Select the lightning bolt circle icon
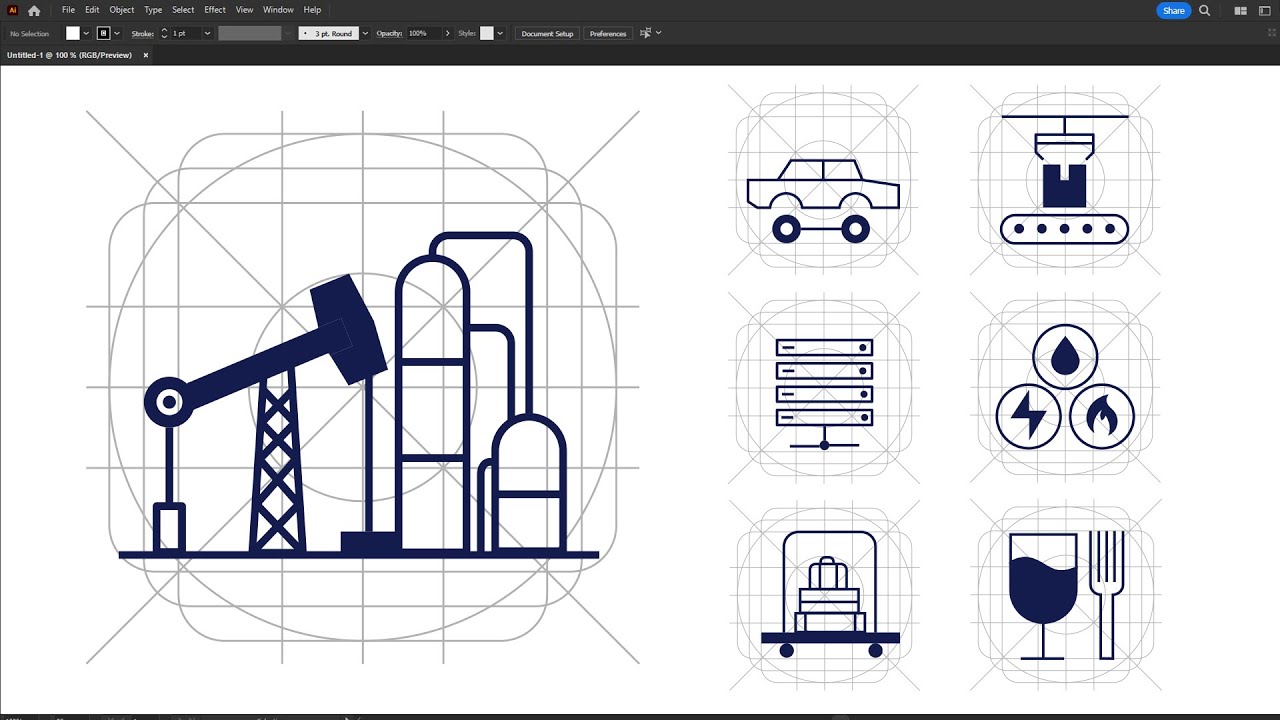The width and height of the screenshot is (1280, 720). pyautogui.click(x=1029, y=415)
